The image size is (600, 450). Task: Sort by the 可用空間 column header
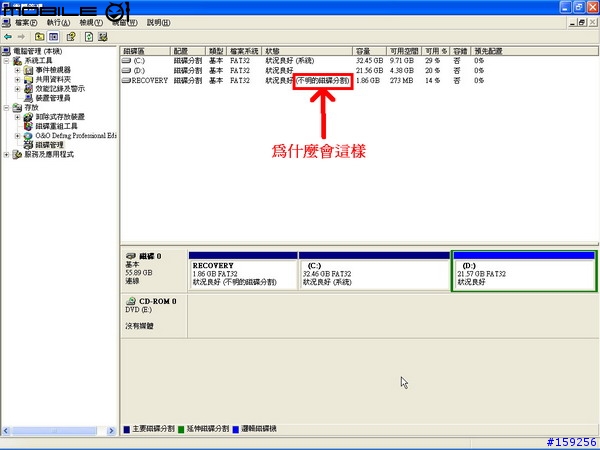pos(404,51)
